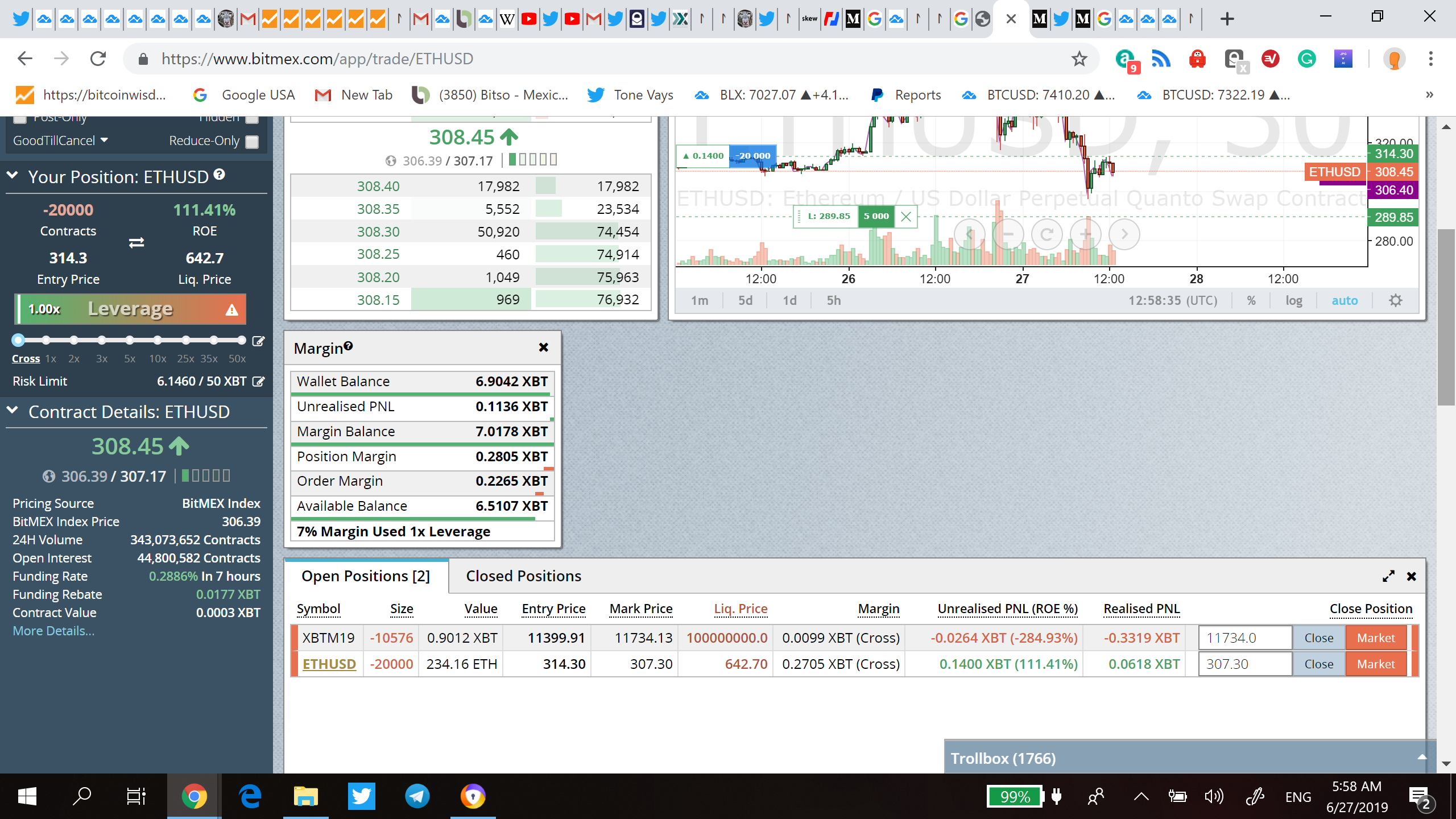Swap position display arrows icon

136,243
